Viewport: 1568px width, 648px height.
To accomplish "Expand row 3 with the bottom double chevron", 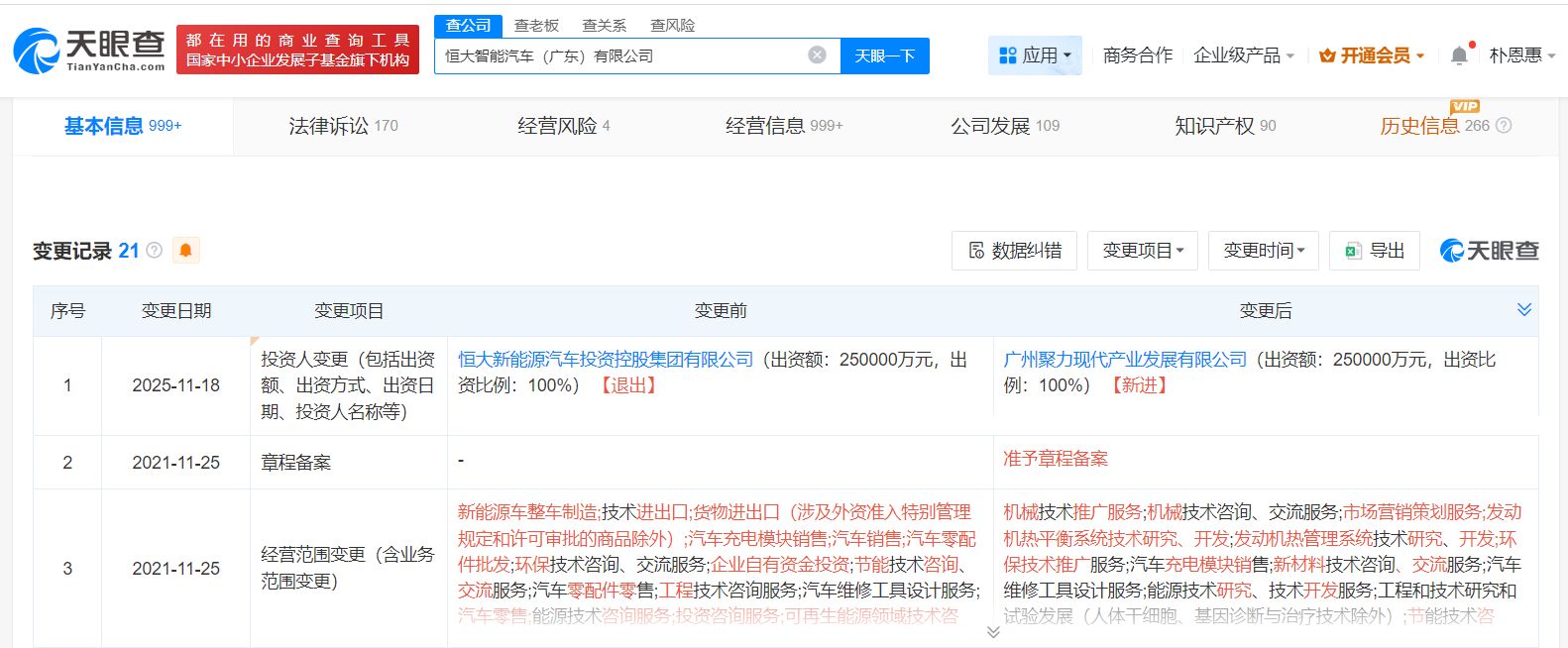I will pos(993,632).
